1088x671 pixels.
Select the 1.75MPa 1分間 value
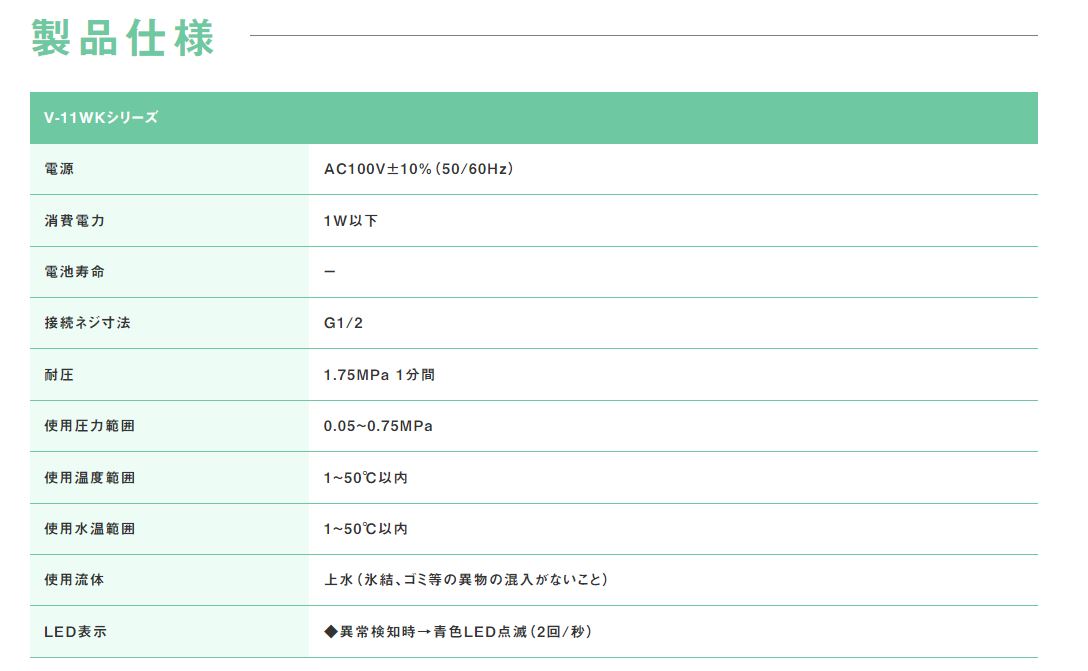pos(379,375)
